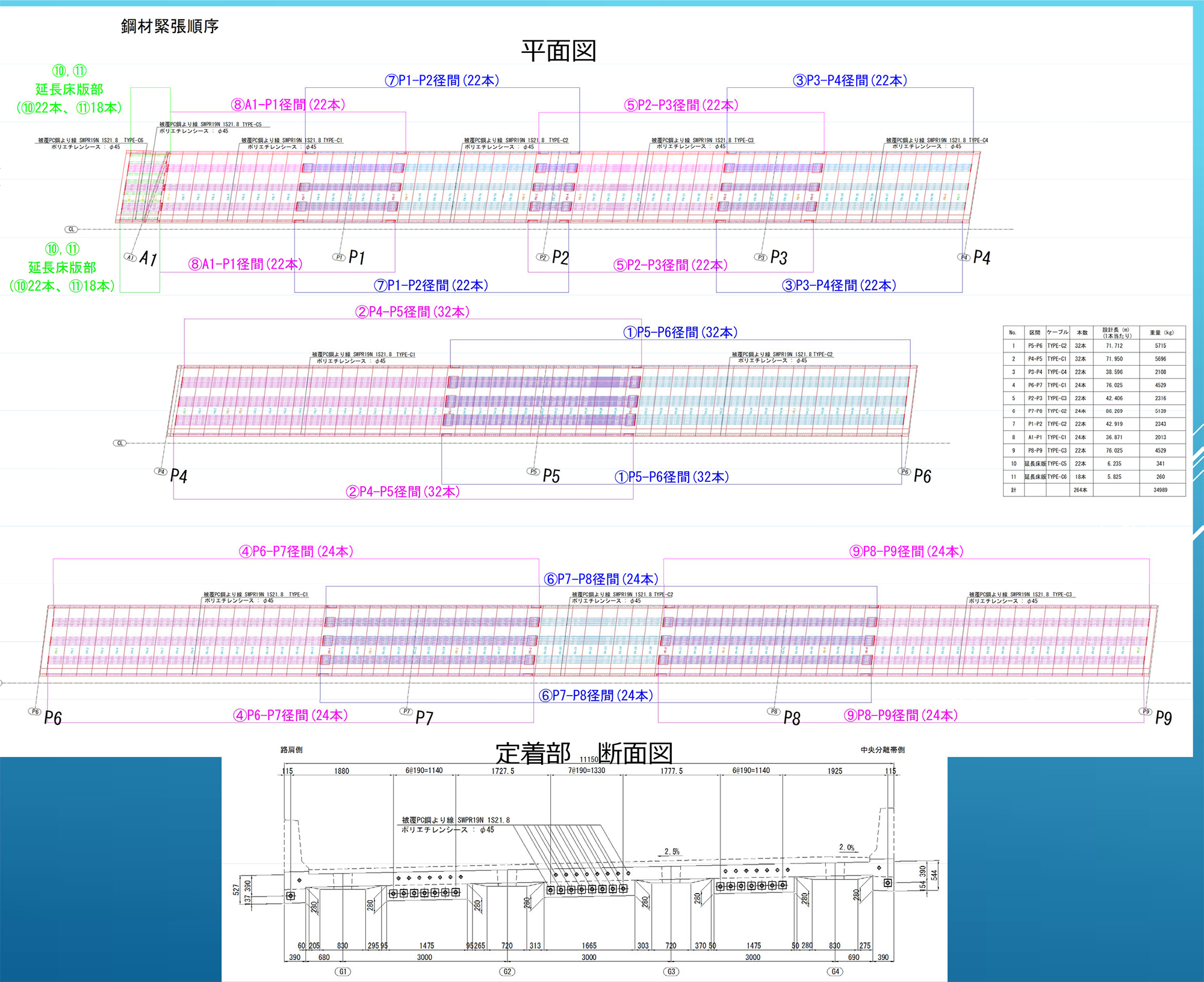Click the G3 girder marker
Image resolution: width=1204 pixels, height=982 pixels.
pyautogui.click(x=671, y=971)
